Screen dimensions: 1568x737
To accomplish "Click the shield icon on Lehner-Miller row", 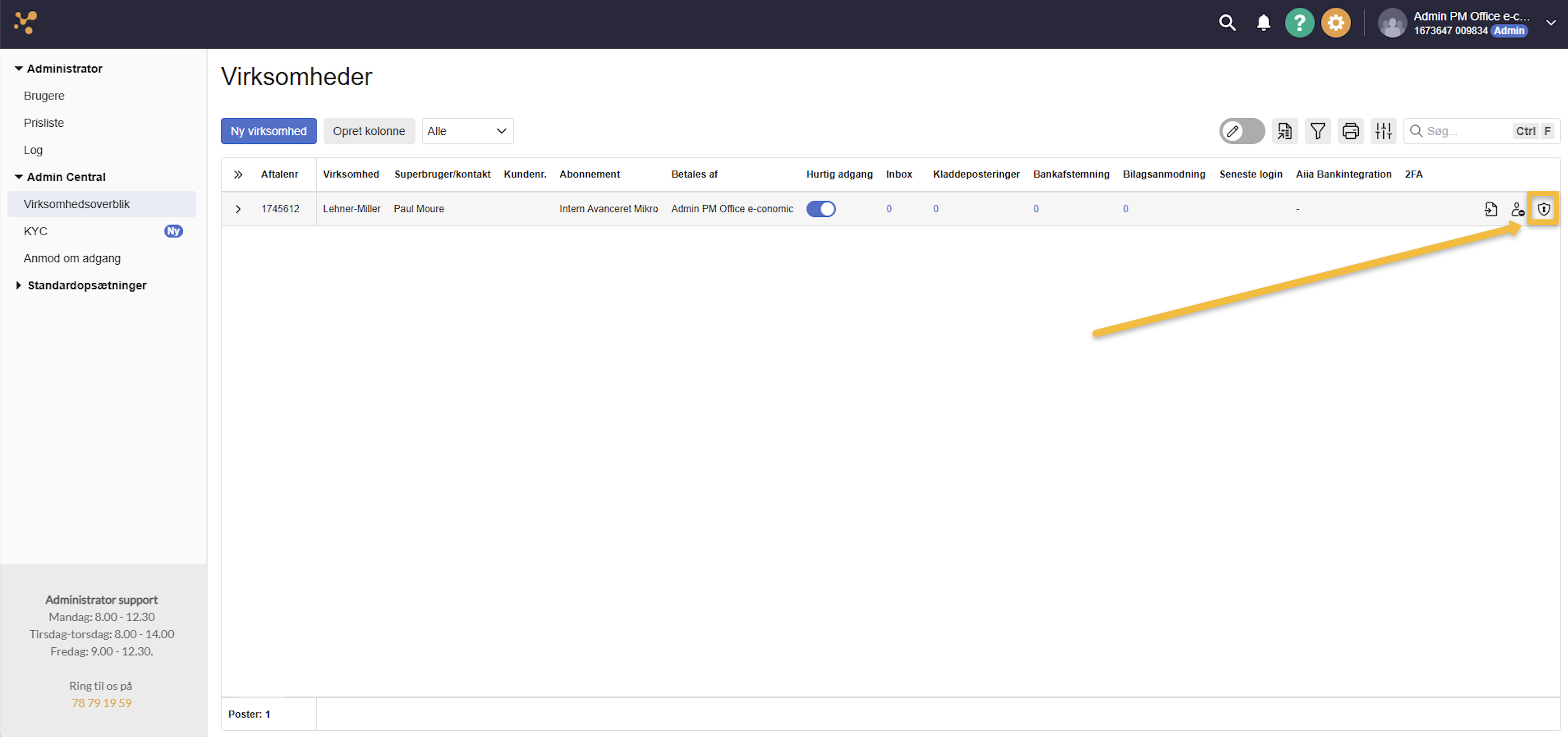I will click(1543, 210).
